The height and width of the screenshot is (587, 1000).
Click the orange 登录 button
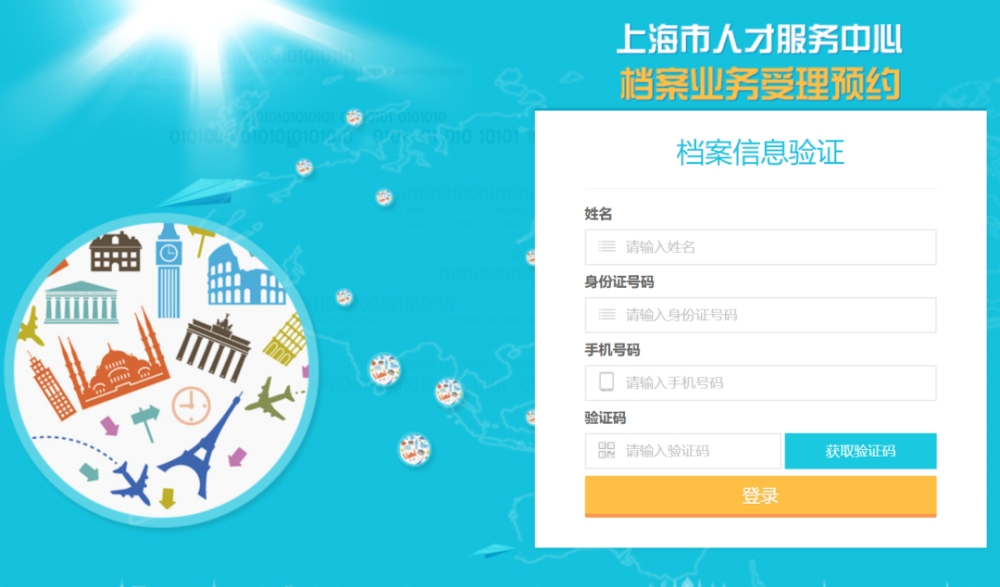pos(760,496)
